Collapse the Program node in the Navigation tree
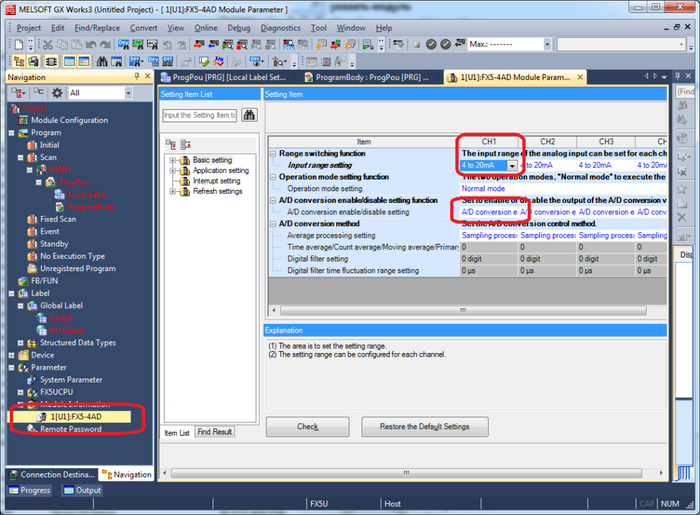700x515 pixels. (12, 132)
